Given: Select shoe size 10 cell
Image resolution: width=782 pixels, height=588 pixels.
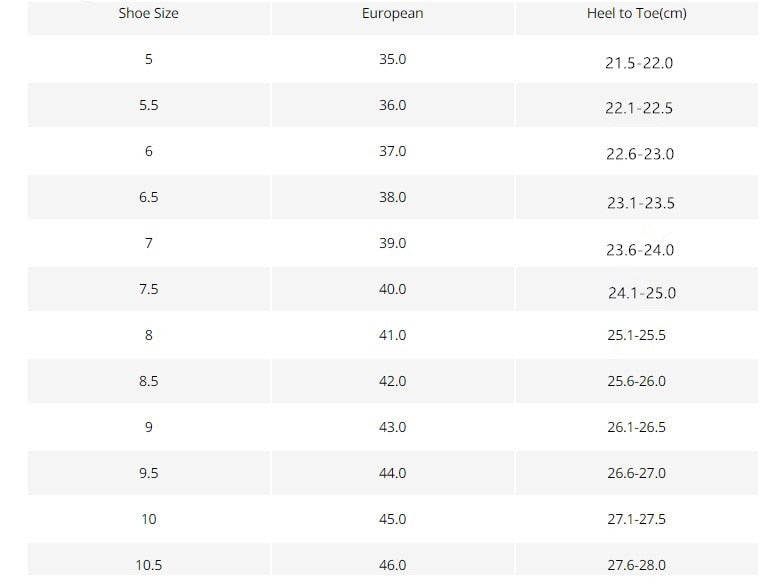Looking at the screenshot, I should click(148, 519).
